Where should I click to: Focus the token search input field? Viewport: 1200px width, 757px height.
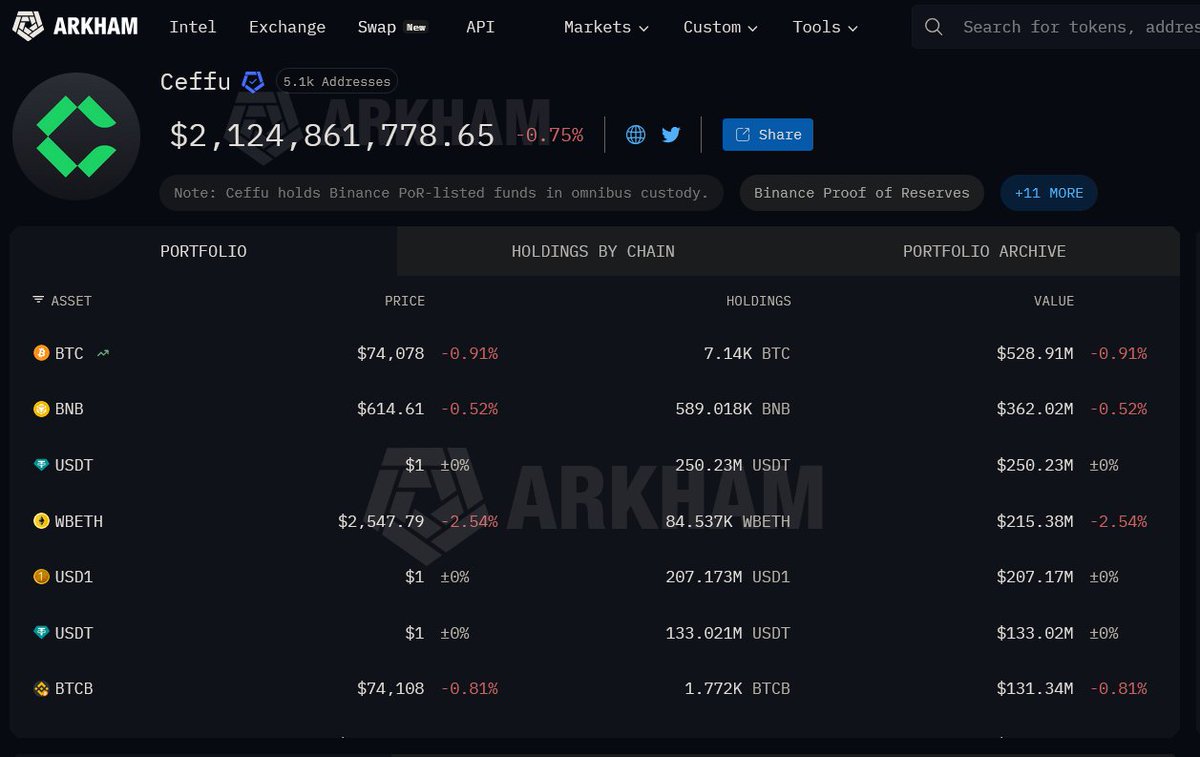tap(1080, 27)
